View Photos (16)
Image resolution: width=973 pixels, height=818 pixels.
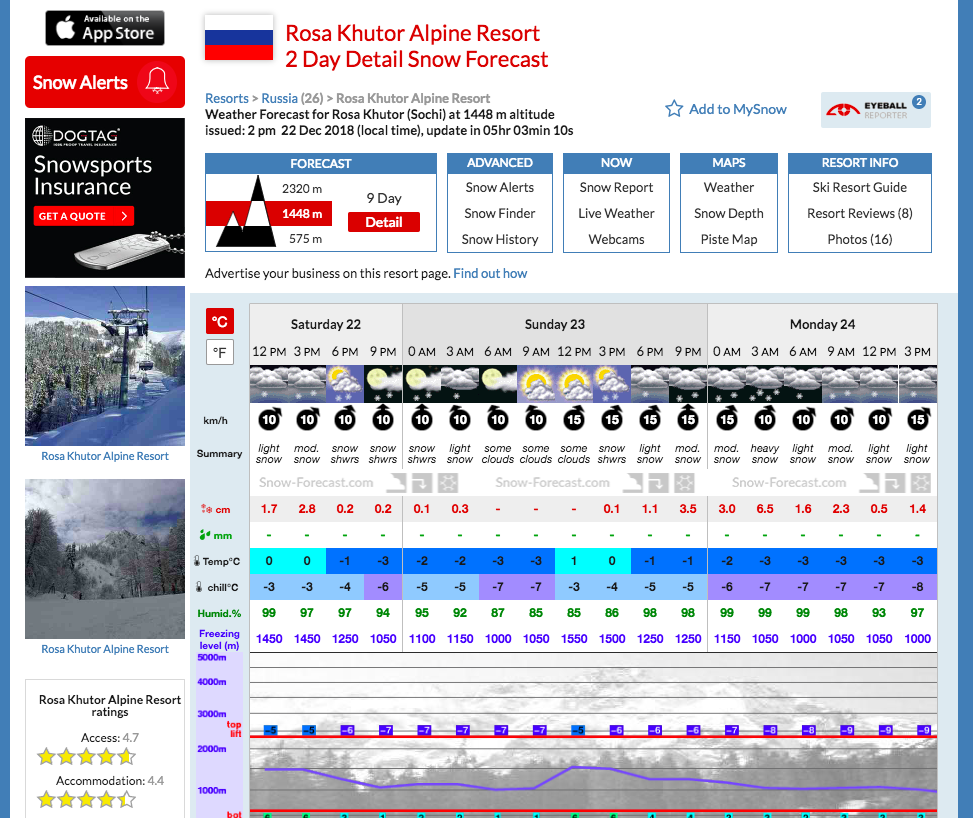pyautogui.click(x=859, y=240)
